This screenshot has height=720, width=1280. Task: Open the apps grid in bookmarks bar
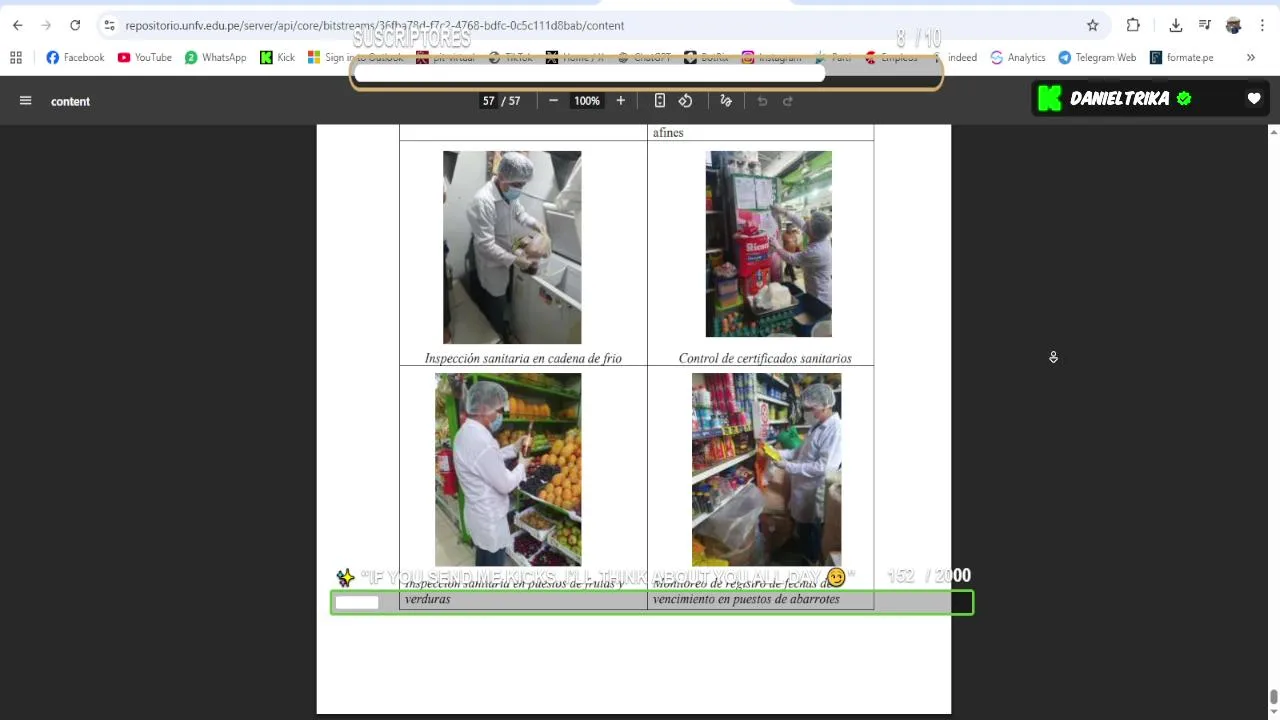click(16, 57)
